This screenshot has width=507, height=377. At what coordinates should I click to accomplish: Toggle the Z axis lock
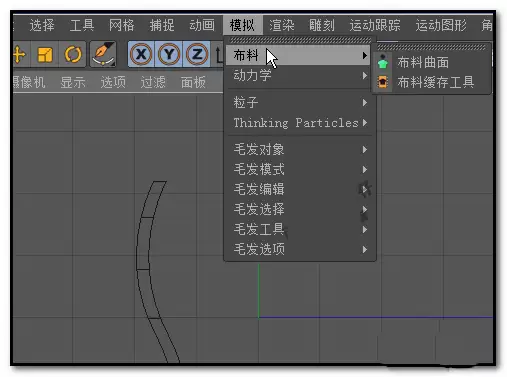coord(197,54)
